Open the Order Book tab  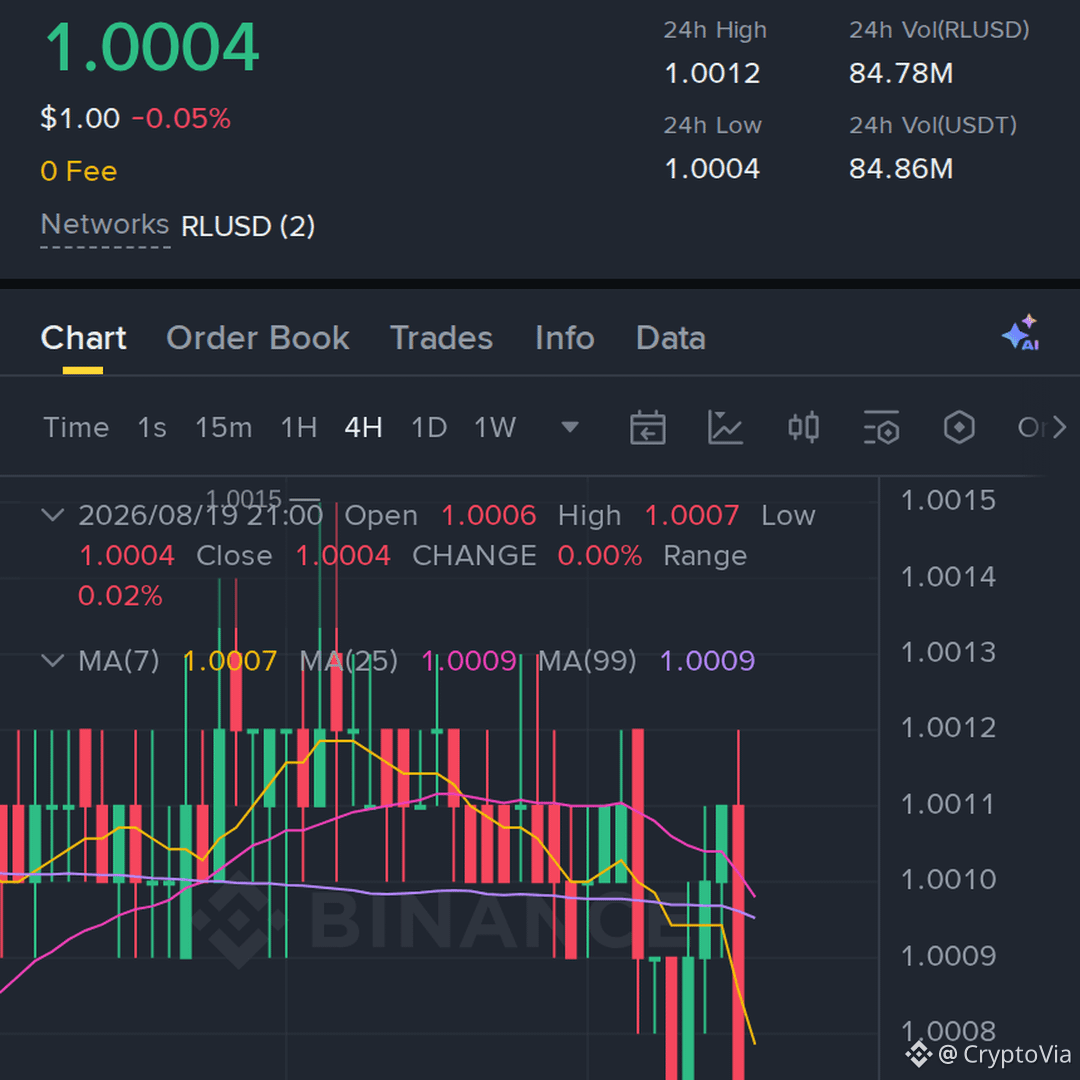(x=258, y=338)
